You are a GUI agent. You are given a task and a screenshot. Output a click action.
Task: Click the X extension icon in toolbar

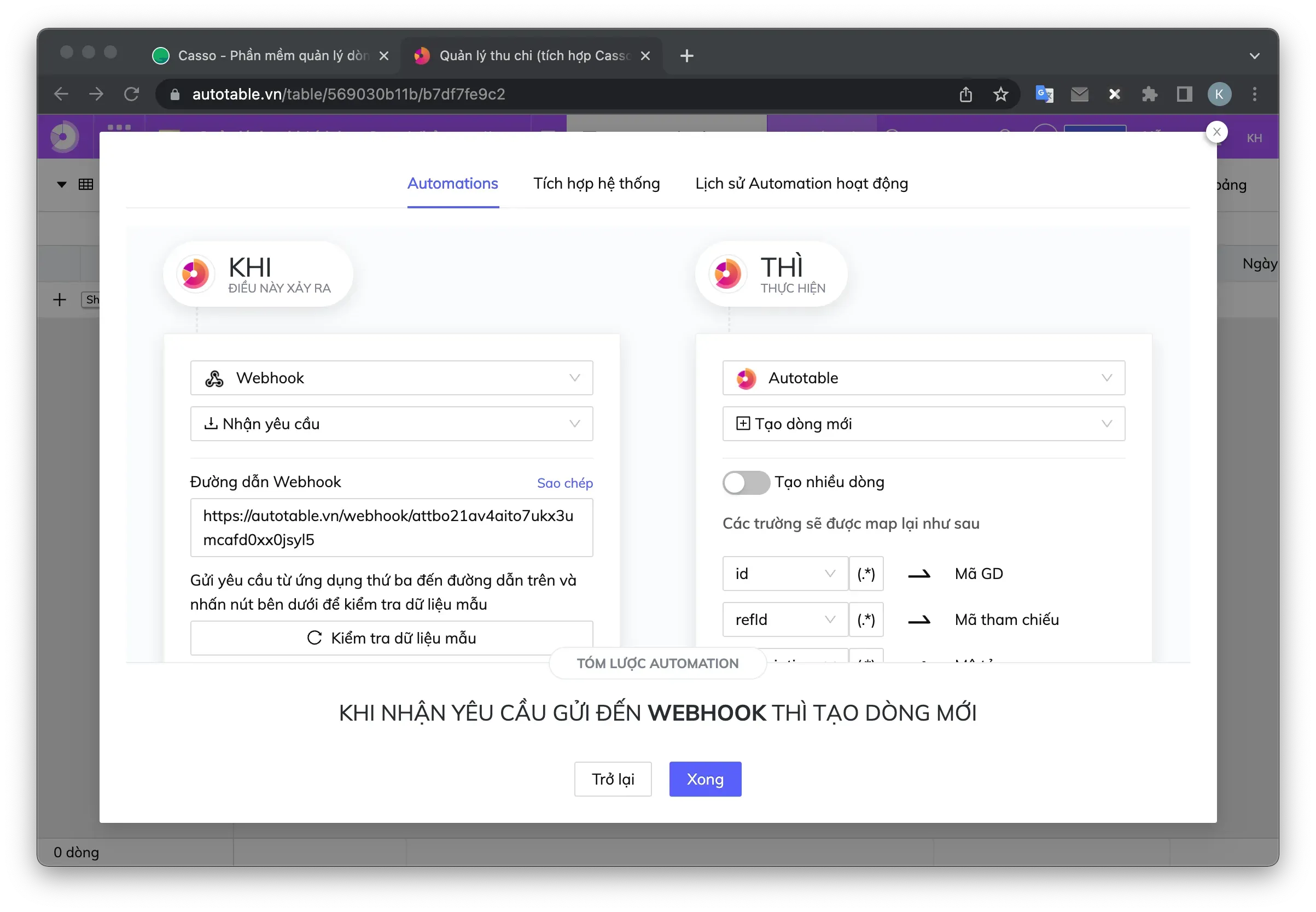(x=1114, y=94)
